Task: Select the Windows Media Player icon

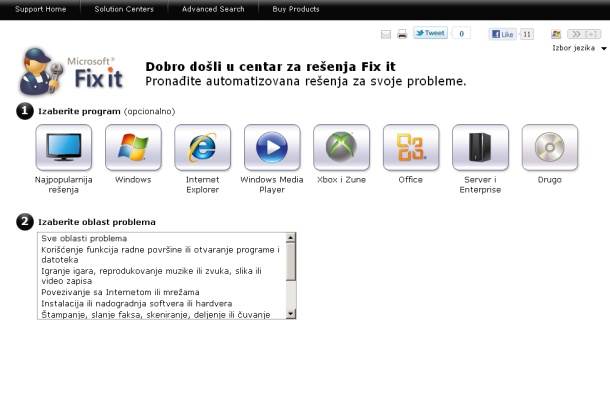Action: pyautogui.click(x=272, y=147)
